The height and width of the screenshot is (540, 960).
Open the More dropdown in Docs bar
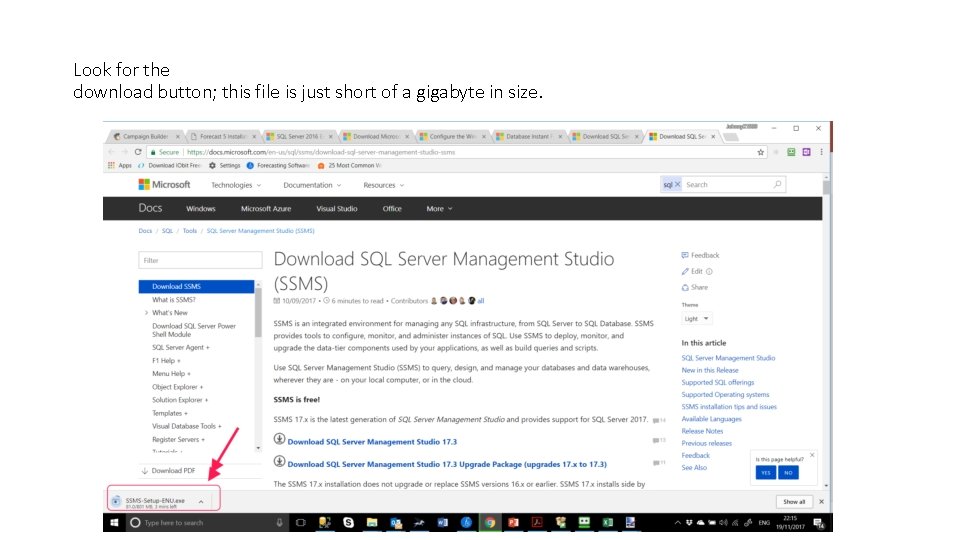[x=439, y=209]
